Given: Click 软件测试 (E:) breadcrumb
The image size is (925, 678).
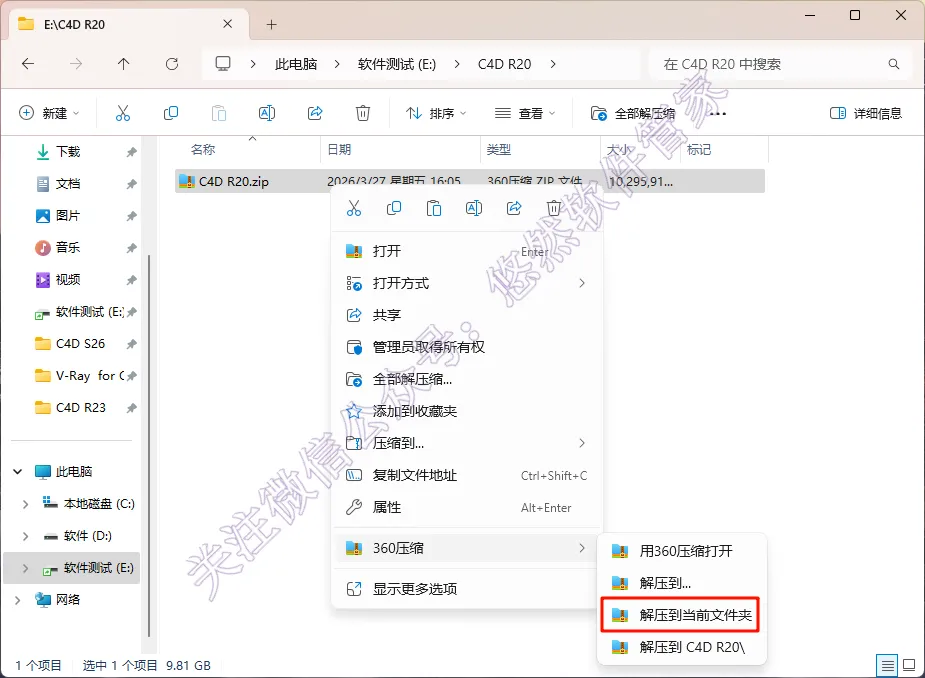Looking at the screenshot, I should click(x=397, y=64).
